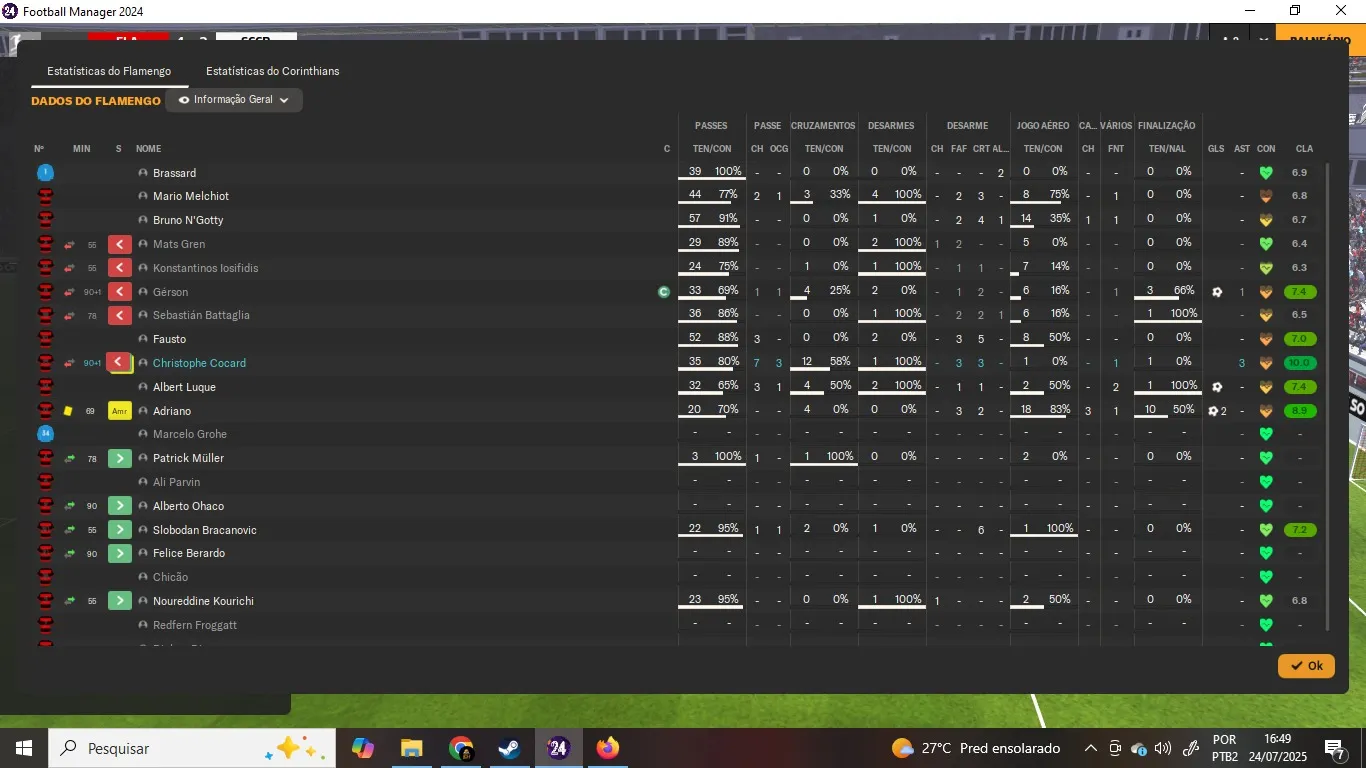Open Google Chrome from the taskbar
This screenshot has width=1366, height=768.
pyautogui.click(x=461, y=748)
